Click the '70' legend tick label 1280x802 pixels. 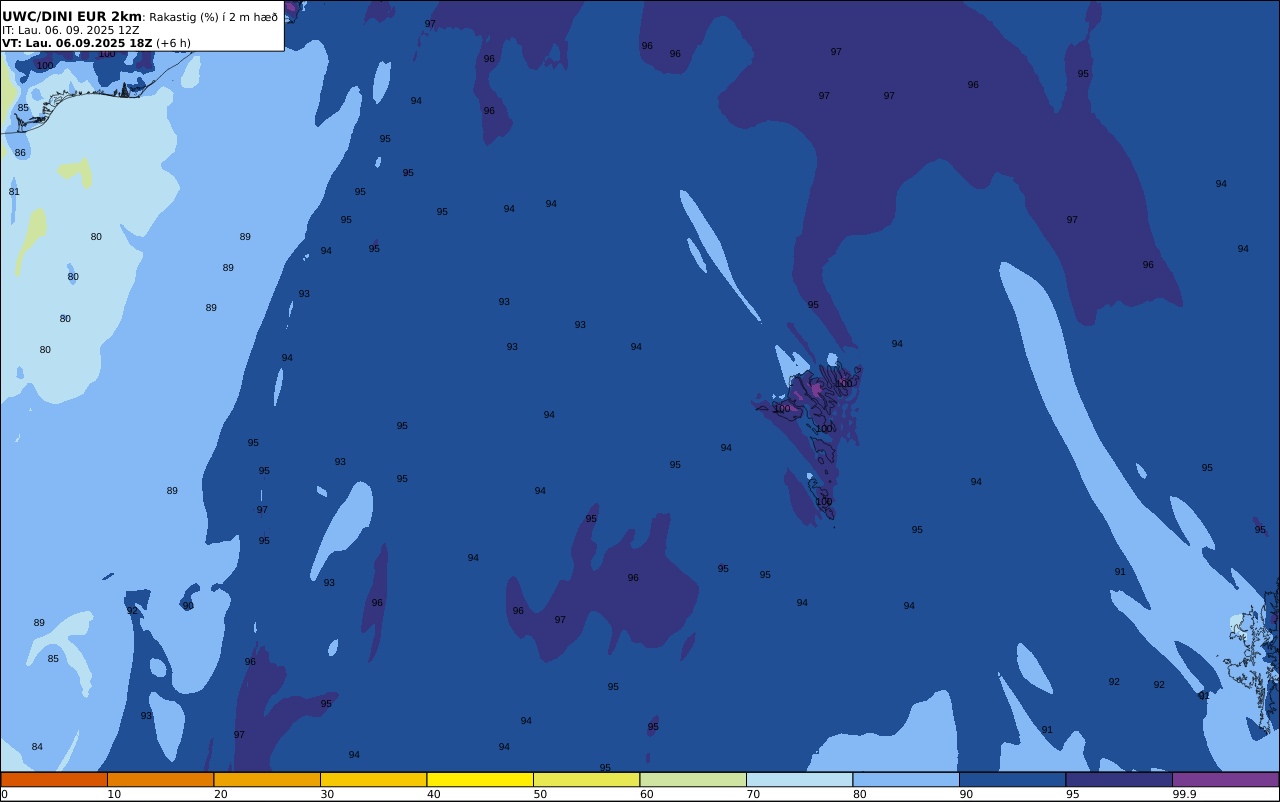(753, 794)
